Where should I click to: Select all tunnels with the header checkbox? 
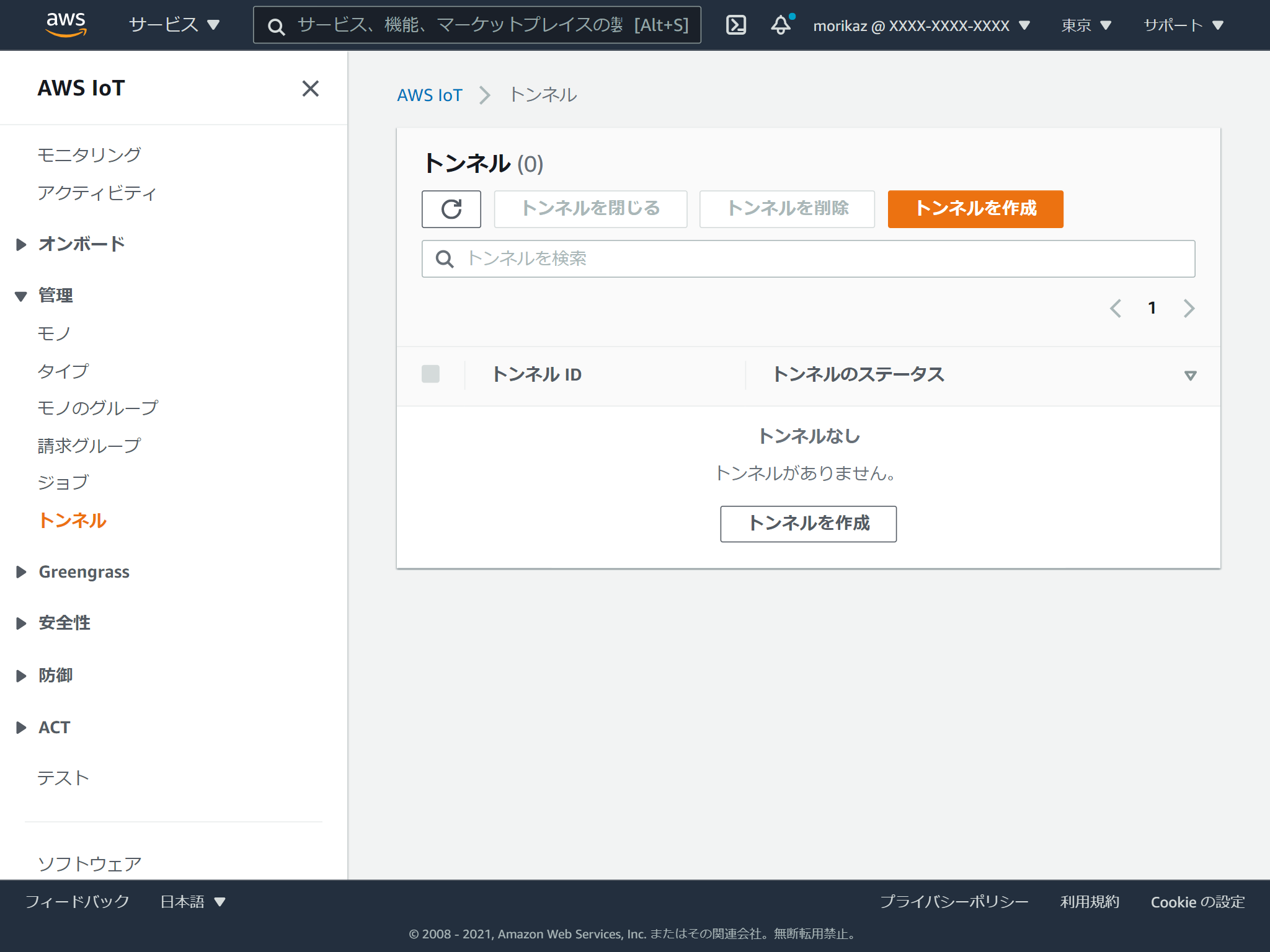point(430,374)
